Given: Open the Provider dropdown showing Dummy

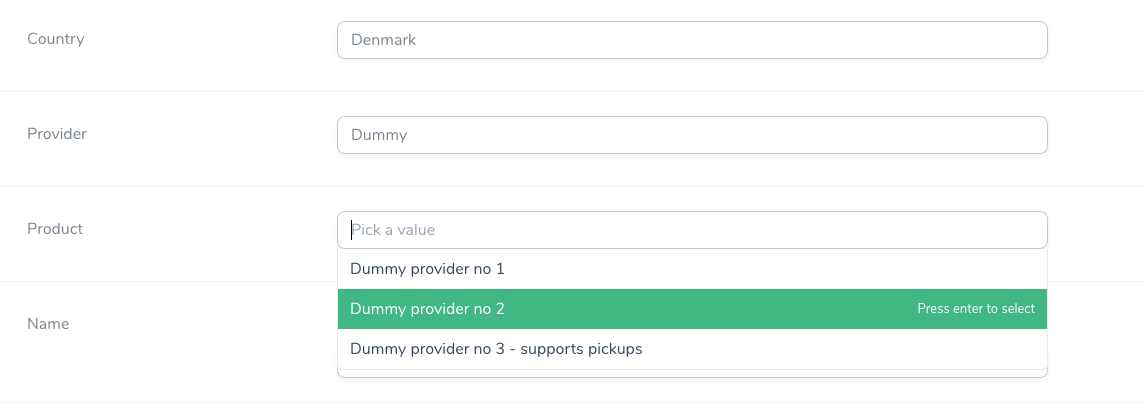Looking at the screenshot, I should (x=692, y=135).
